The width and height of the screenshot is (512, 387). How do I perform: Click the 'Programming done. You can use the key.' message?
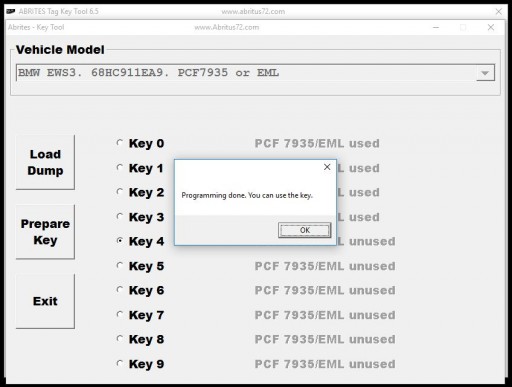[247, 195]
